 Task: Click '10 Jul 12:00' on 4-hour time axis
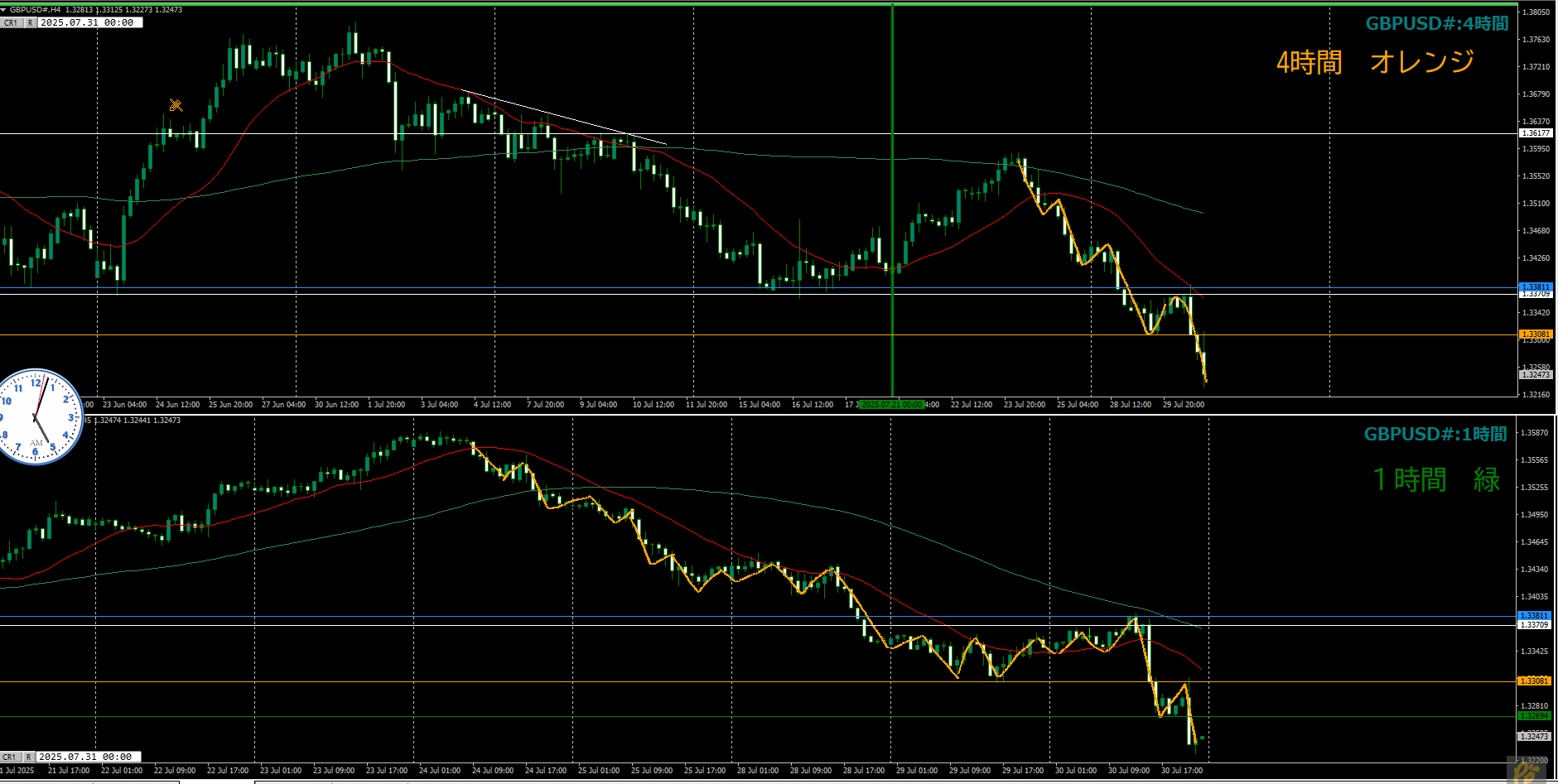654,405
